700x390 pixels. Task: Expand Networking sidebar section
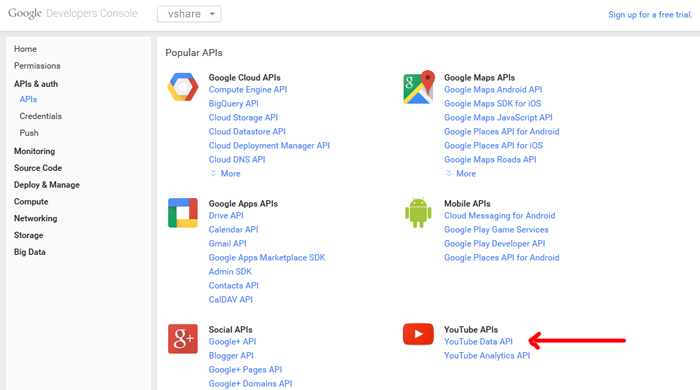point(35,219)
